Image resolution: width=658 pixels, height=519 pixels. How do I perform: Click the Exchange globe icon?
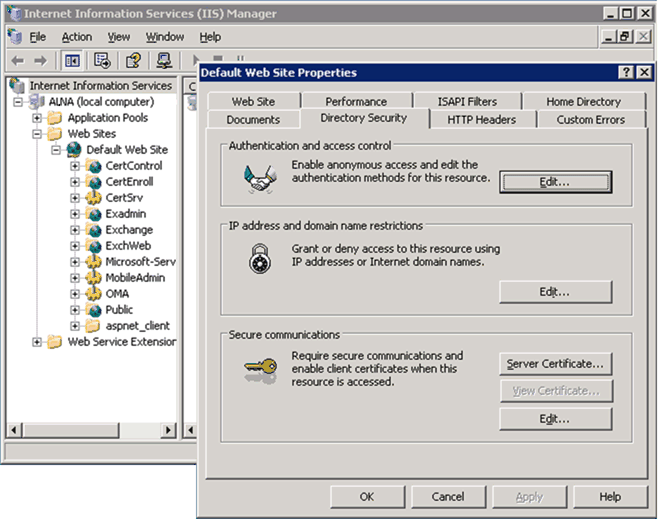coord(94,230)
